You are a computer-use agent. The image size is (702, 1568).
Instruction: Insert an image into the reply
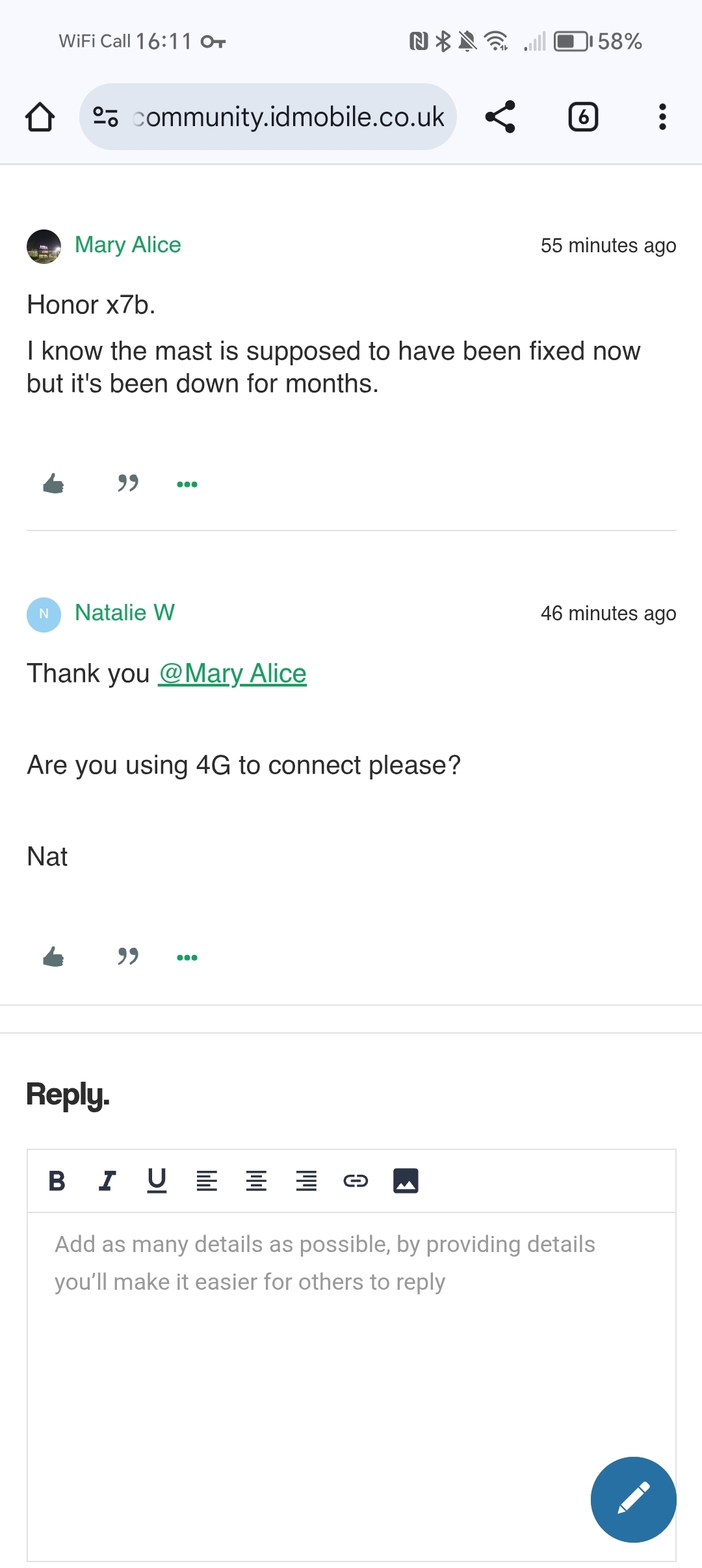[x=406, y=1181]
